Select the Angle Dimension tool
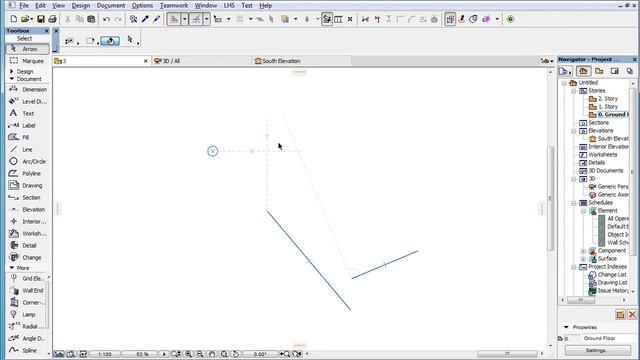Image resolution: width=640 pixels, height=360 pixels. point(27,338)
